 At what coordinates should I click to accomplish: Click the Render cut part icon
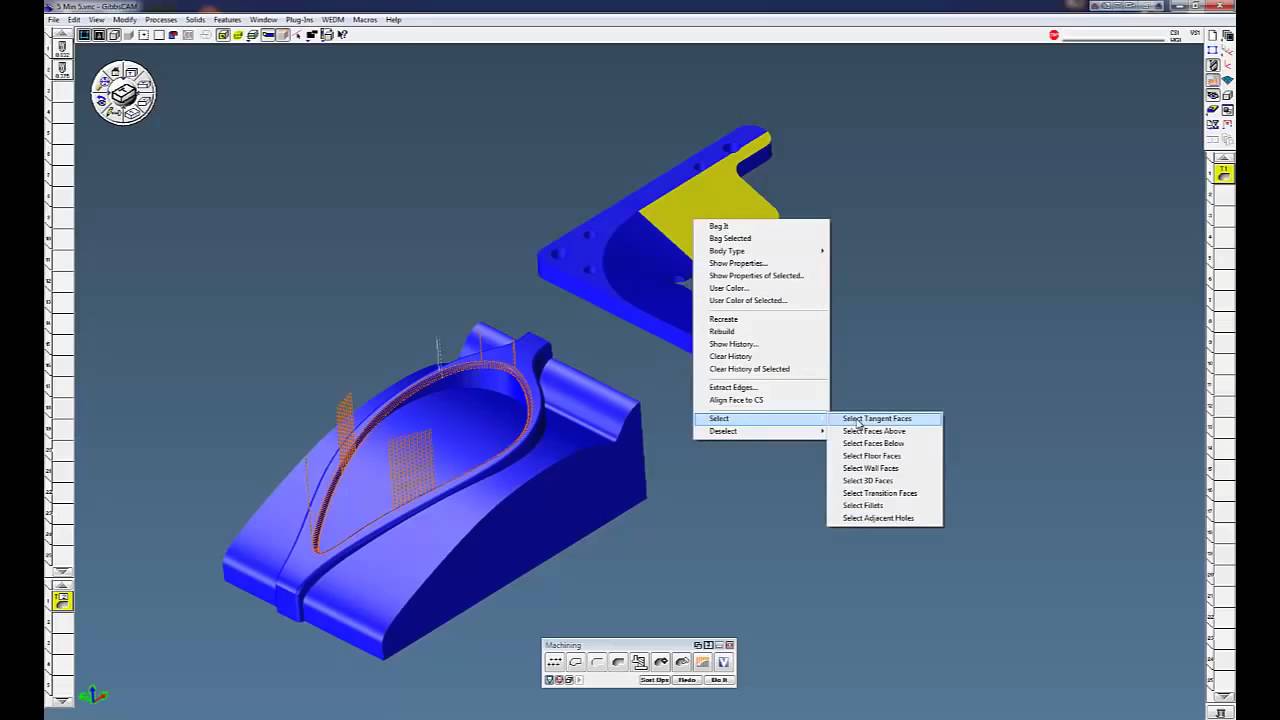pos(1213,109)
